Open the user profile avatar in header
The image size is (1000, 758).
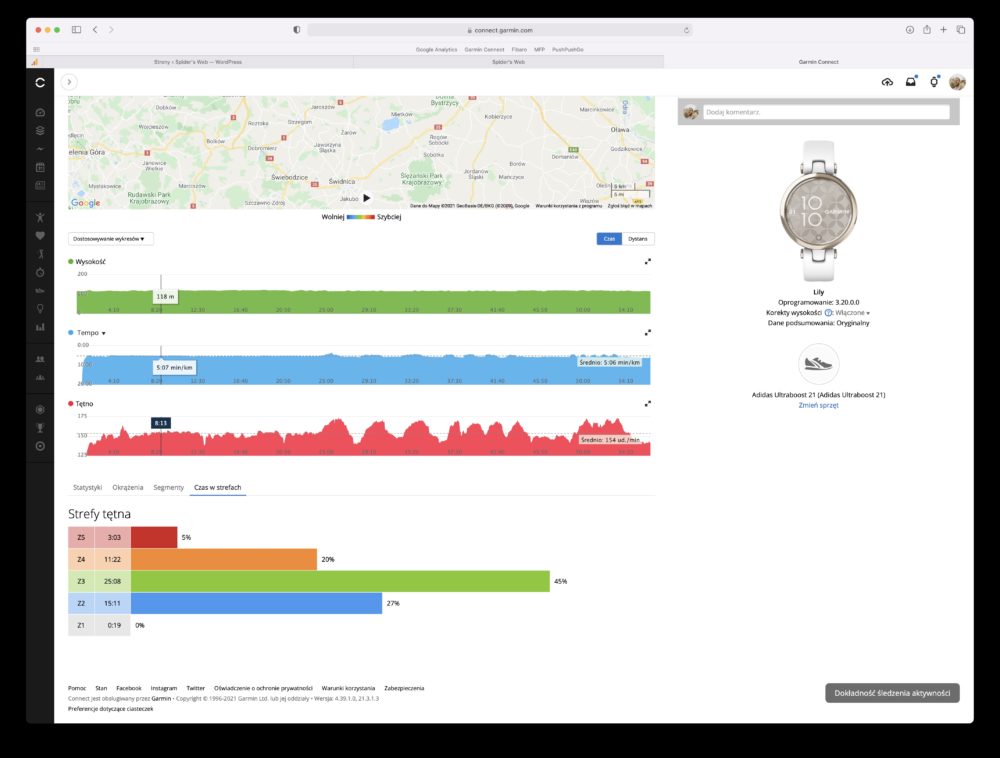point(957,82)
